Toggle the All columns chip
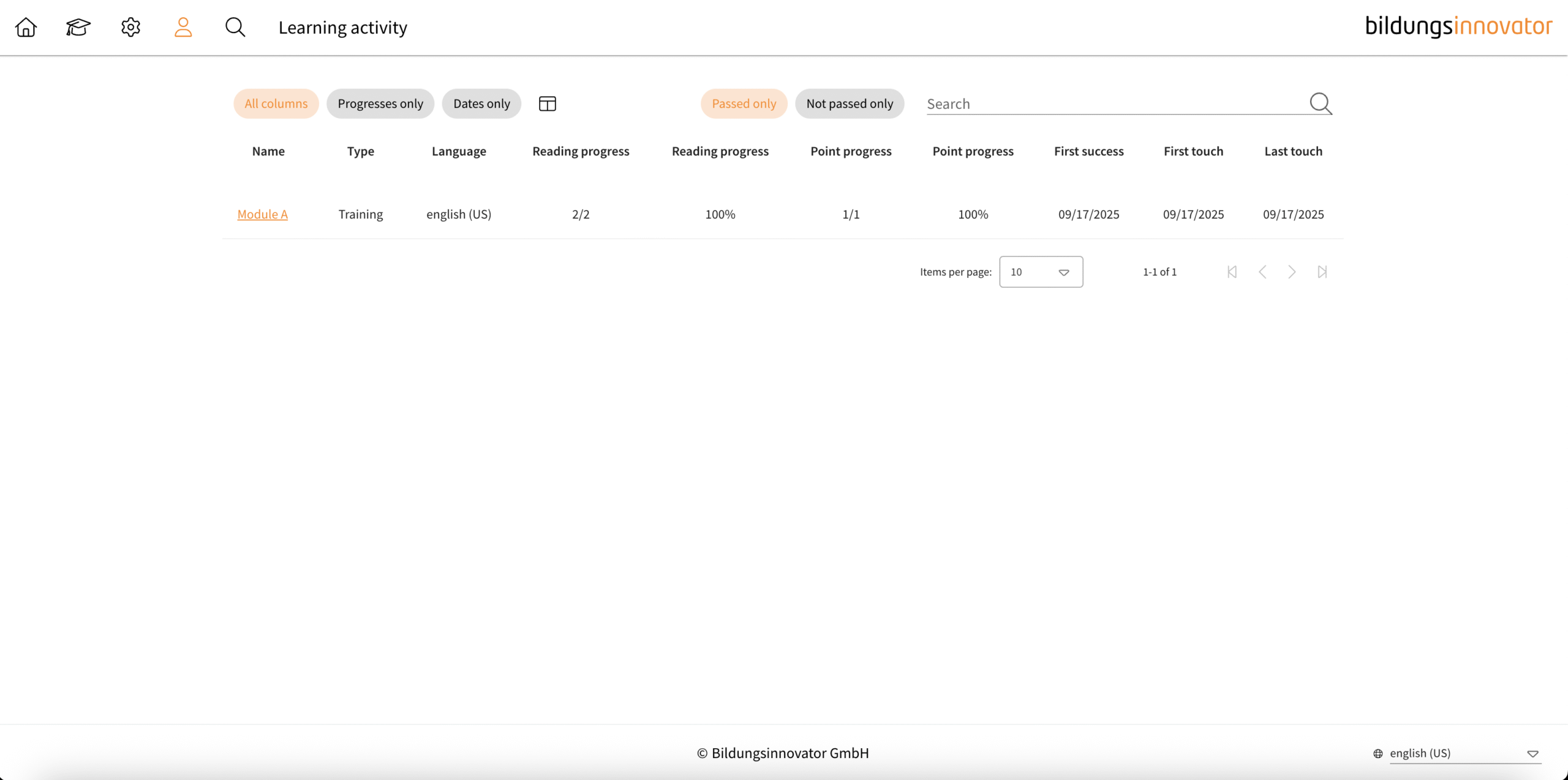This screenshot has width=1568, height=780. (x=276, y=103)
